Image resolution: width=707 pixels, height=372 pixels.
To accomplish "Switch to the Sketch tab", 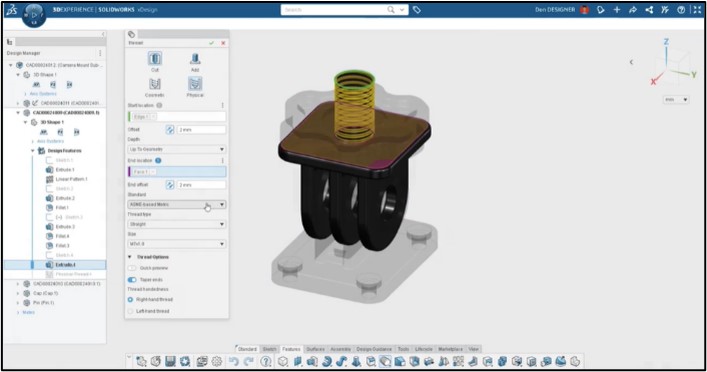I will coord(269,349).
